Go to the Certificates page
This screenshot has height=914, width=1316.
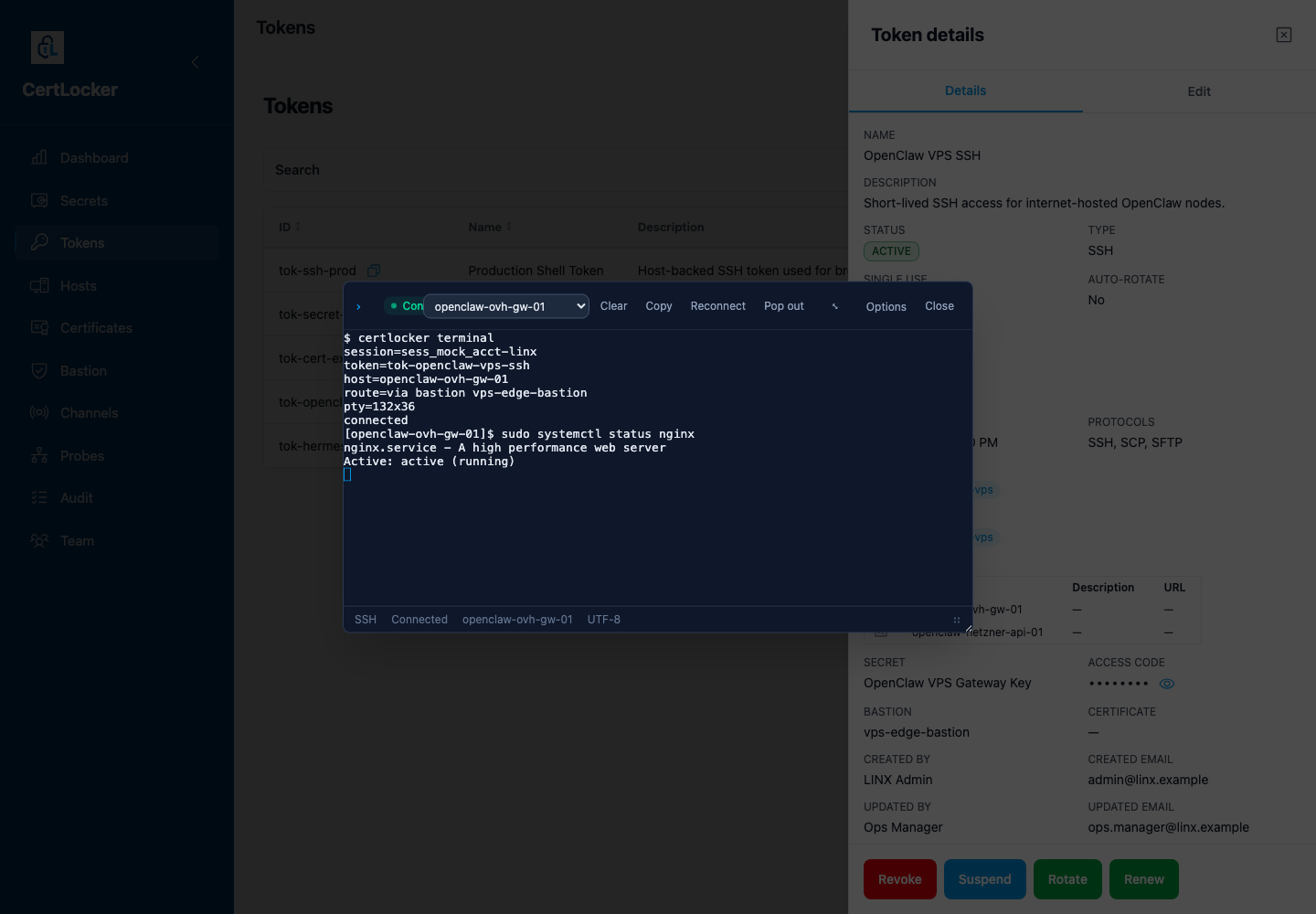96,328
